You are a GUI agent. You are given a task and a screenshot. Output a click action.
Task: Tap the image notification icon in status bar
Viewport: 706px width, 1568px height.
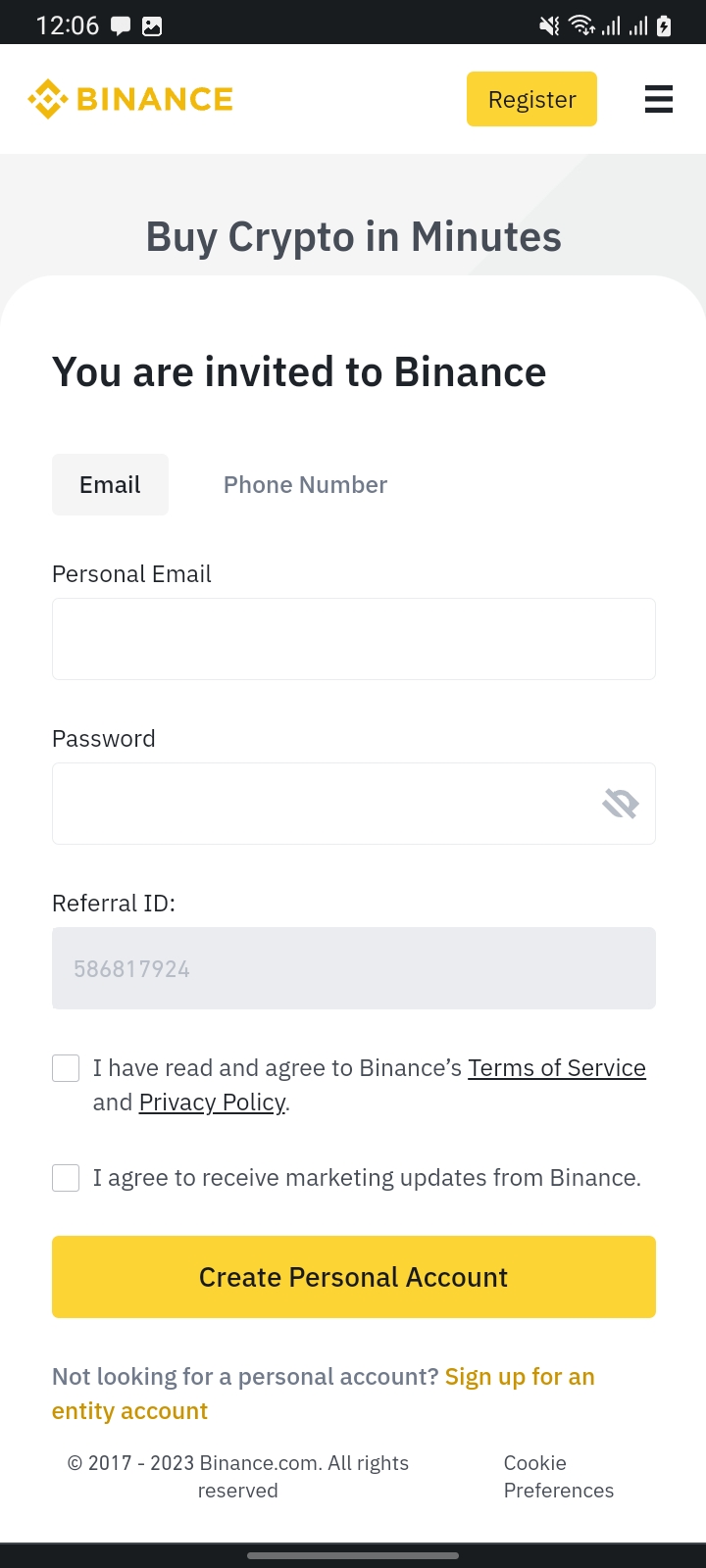(x=152, y=26)
